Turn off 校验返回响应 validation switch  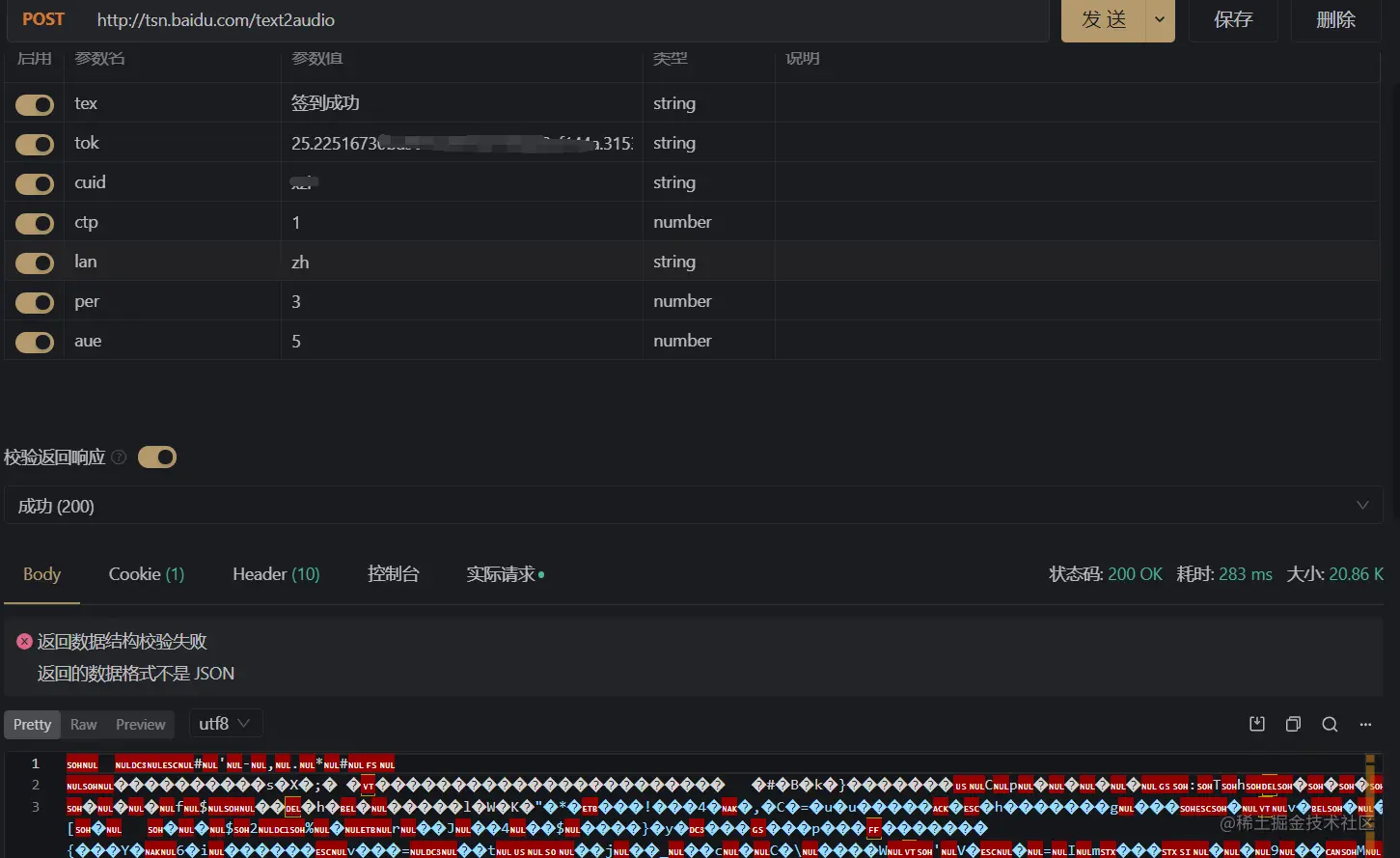[157, 457]
